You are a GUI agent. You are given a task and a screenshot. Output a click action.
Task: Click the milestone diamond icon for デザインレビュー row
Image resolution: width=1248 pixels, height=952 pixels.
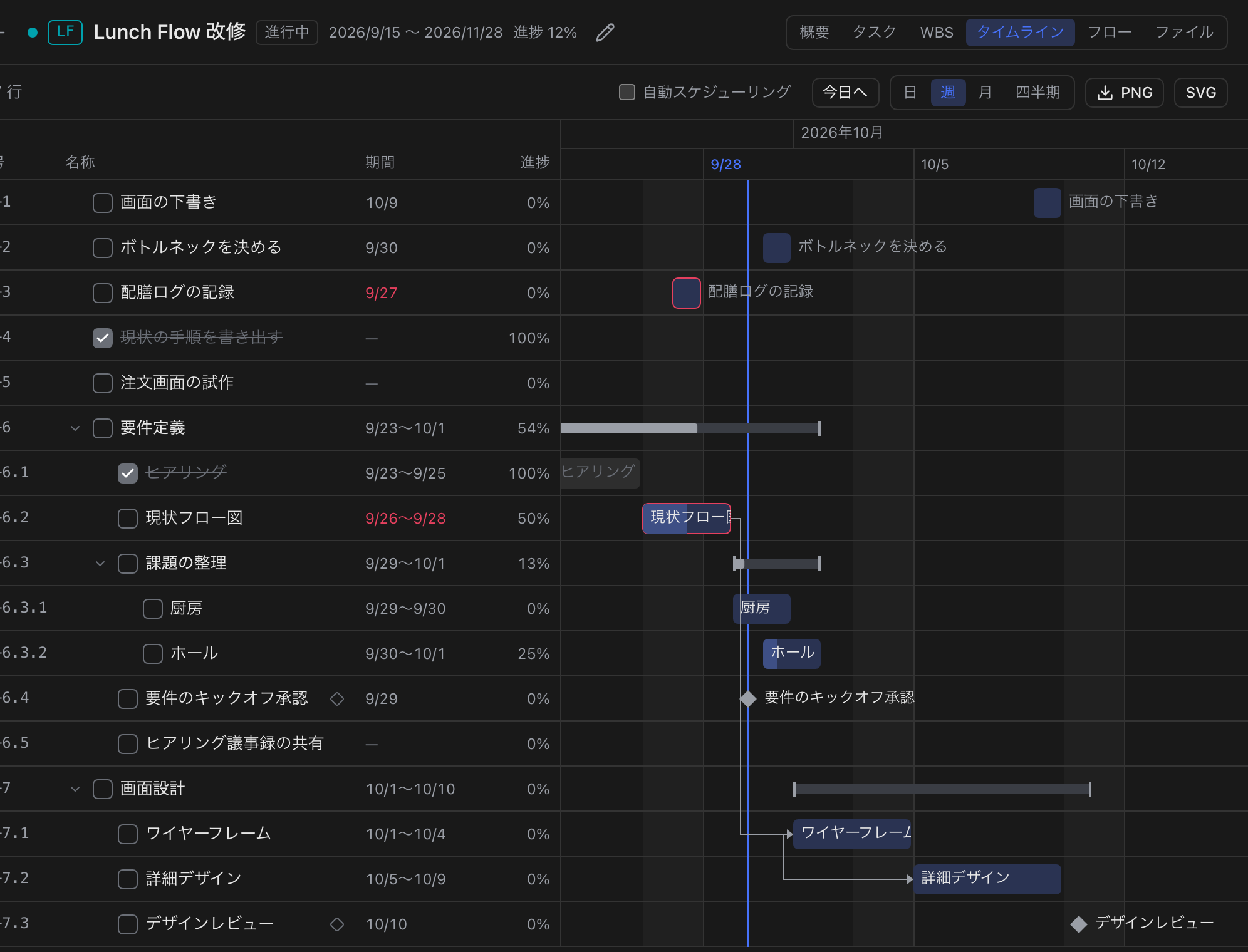click(337, 924)
